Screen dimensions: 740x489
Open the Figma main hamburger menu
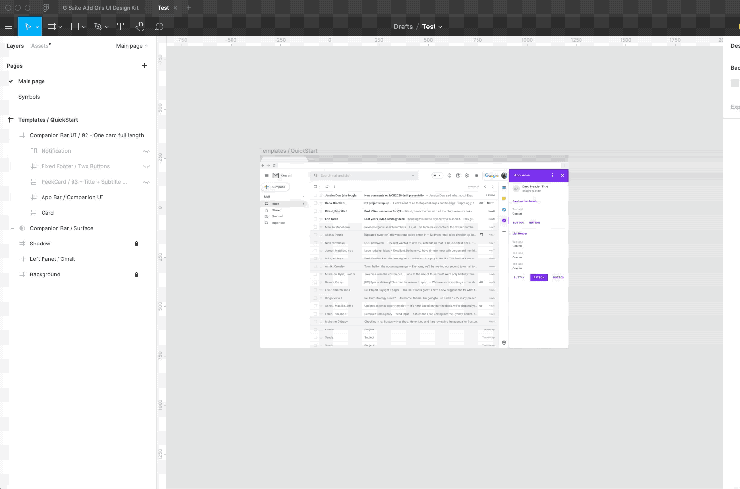pos(9,26)
